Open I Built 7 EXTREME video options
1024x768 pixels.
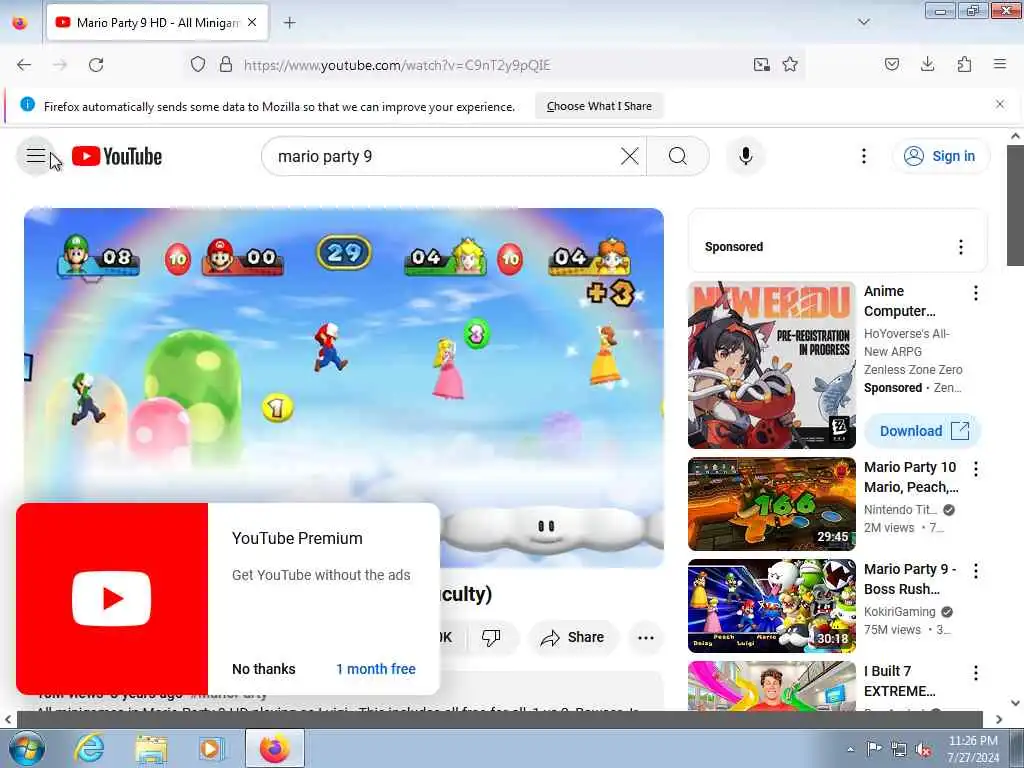click(x=976, y=673)
